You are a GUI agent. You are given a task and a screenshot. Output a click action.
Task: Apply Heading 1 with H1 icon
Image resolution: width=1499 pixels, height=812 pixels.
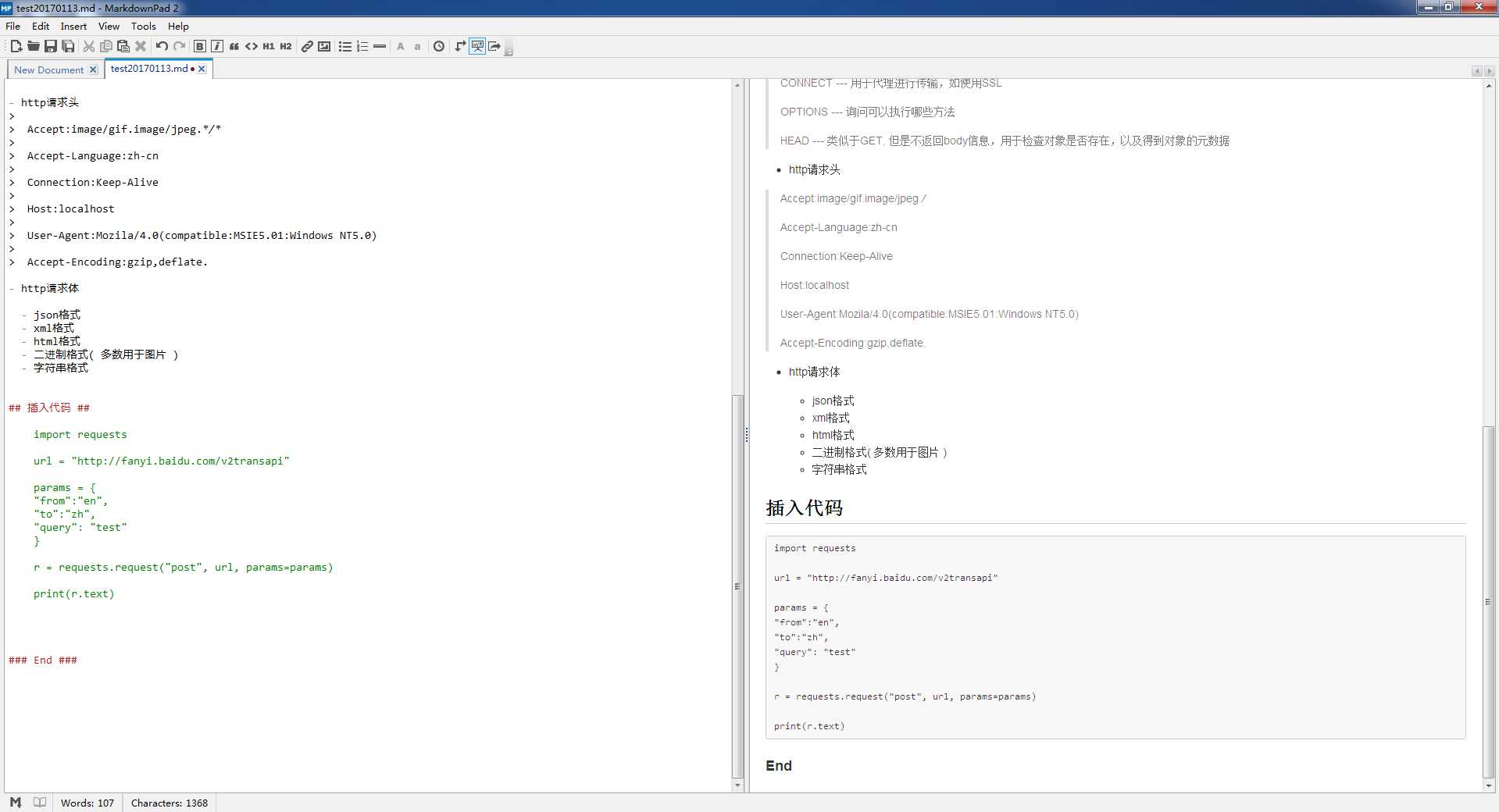pyautogui.click(x=269, y=47)
